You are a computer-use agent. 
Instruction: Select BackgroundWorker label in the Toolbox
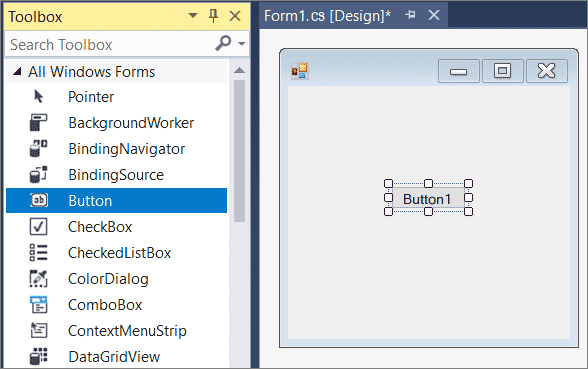[x=131, y=123]
